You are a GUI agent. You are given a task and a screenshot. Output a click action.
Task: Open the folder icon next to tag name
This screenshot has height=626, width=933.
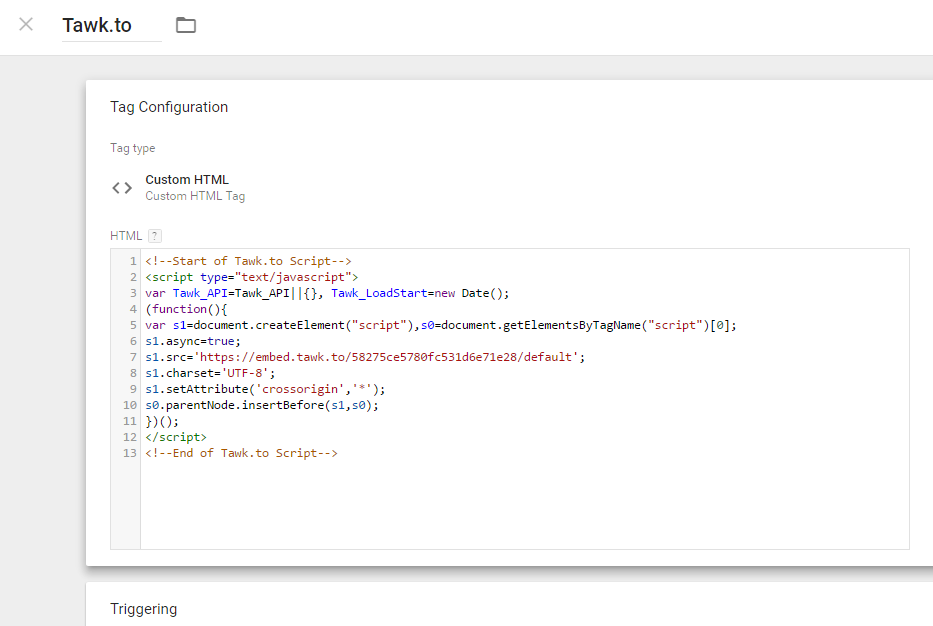pyautogui.click(x=186, y=25)
